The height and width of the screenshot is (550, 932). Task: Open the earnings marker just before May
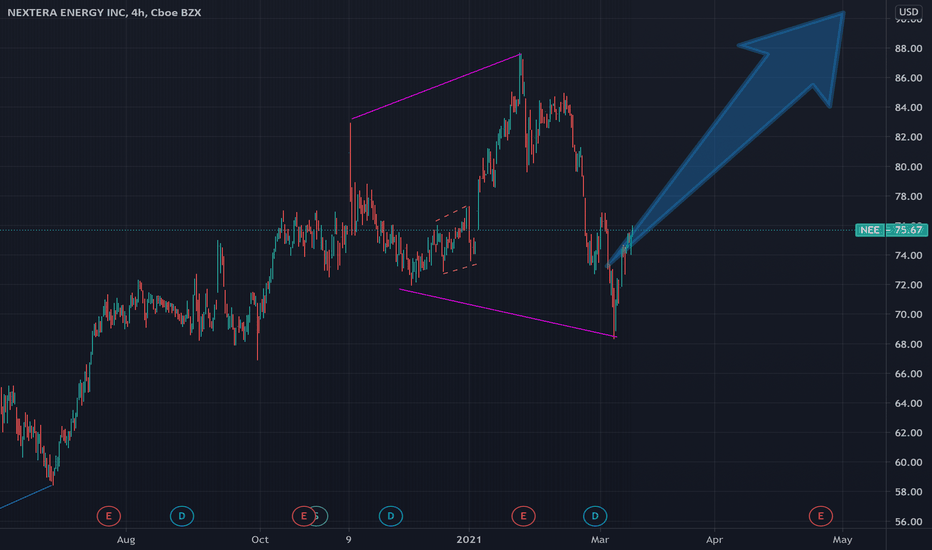click(x=821, y=516)
